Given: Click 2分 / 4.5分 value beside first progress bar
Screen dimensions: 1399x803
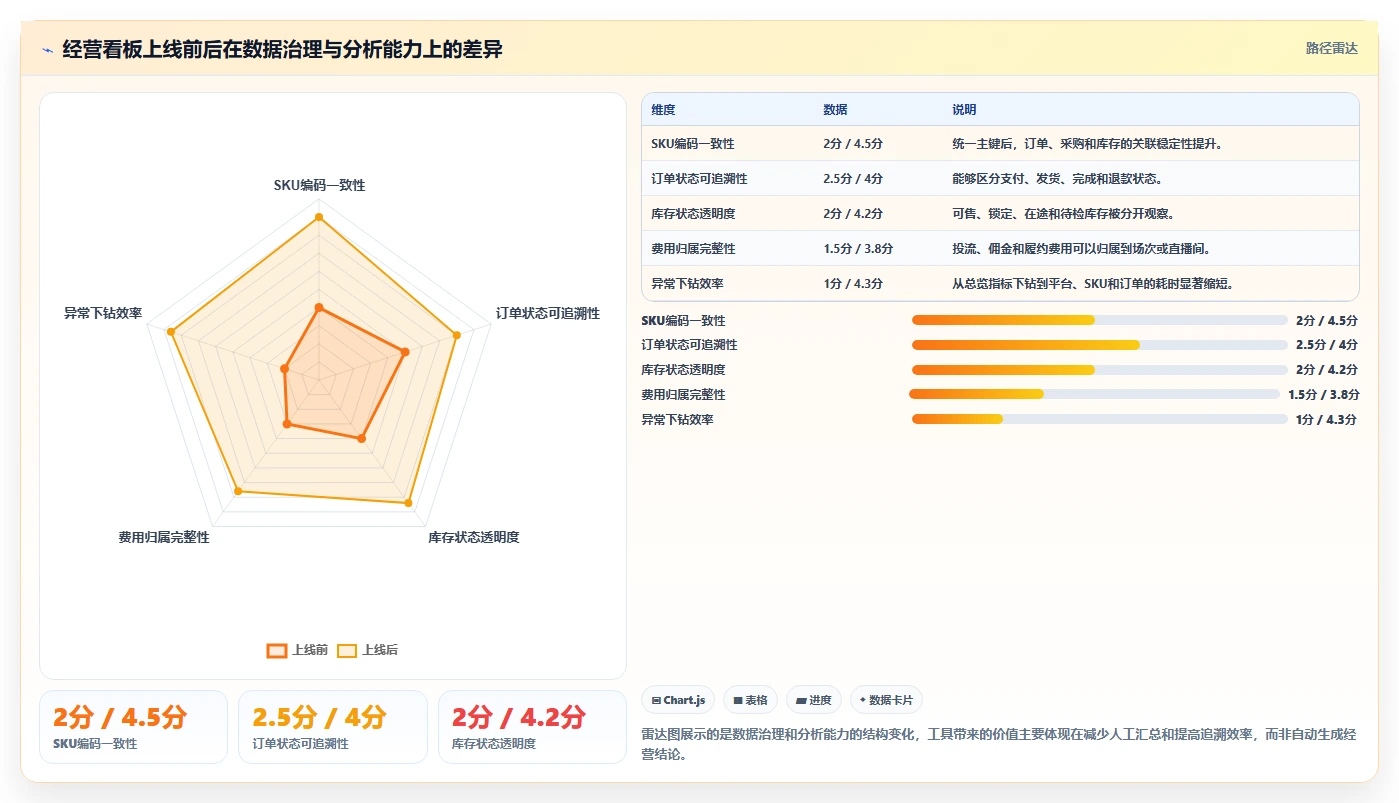Looking at the screenshot, I should (1326, 321).
